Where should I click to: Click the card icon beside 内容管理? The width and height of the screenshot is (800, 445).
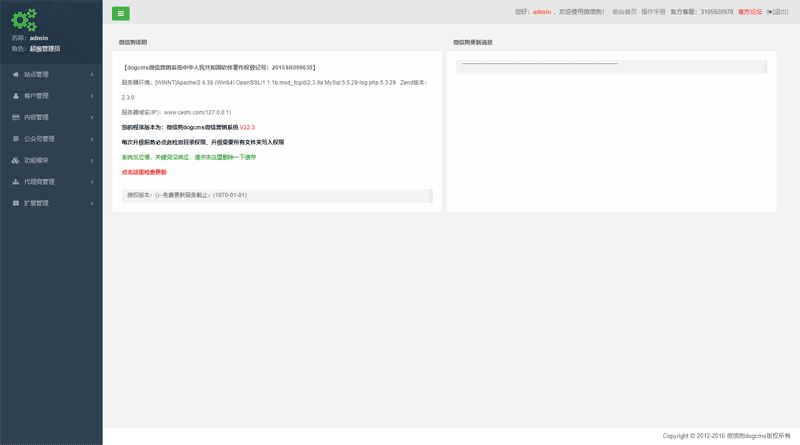(15, 117)
